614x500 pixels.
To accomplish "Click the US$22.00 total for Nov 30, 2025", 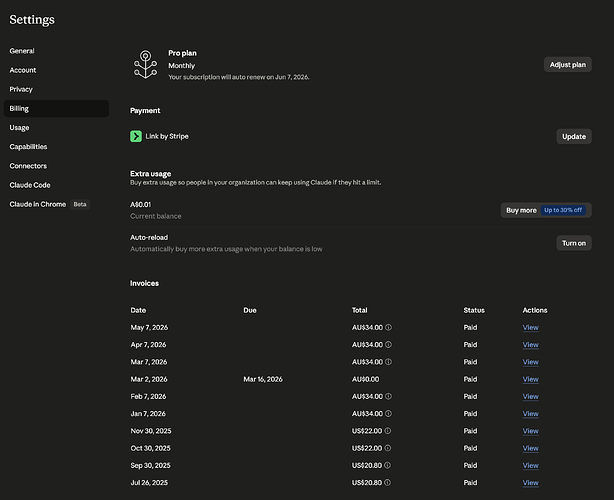I will pyautogui.click(x=367, y=431).
